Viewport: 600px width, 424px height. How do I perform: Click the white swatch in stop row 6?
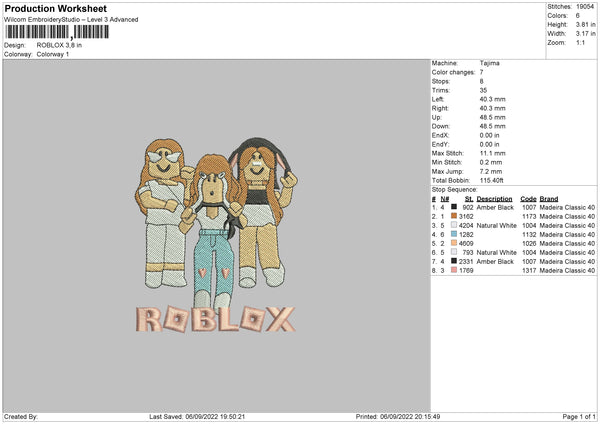click(x=454, y=252)
